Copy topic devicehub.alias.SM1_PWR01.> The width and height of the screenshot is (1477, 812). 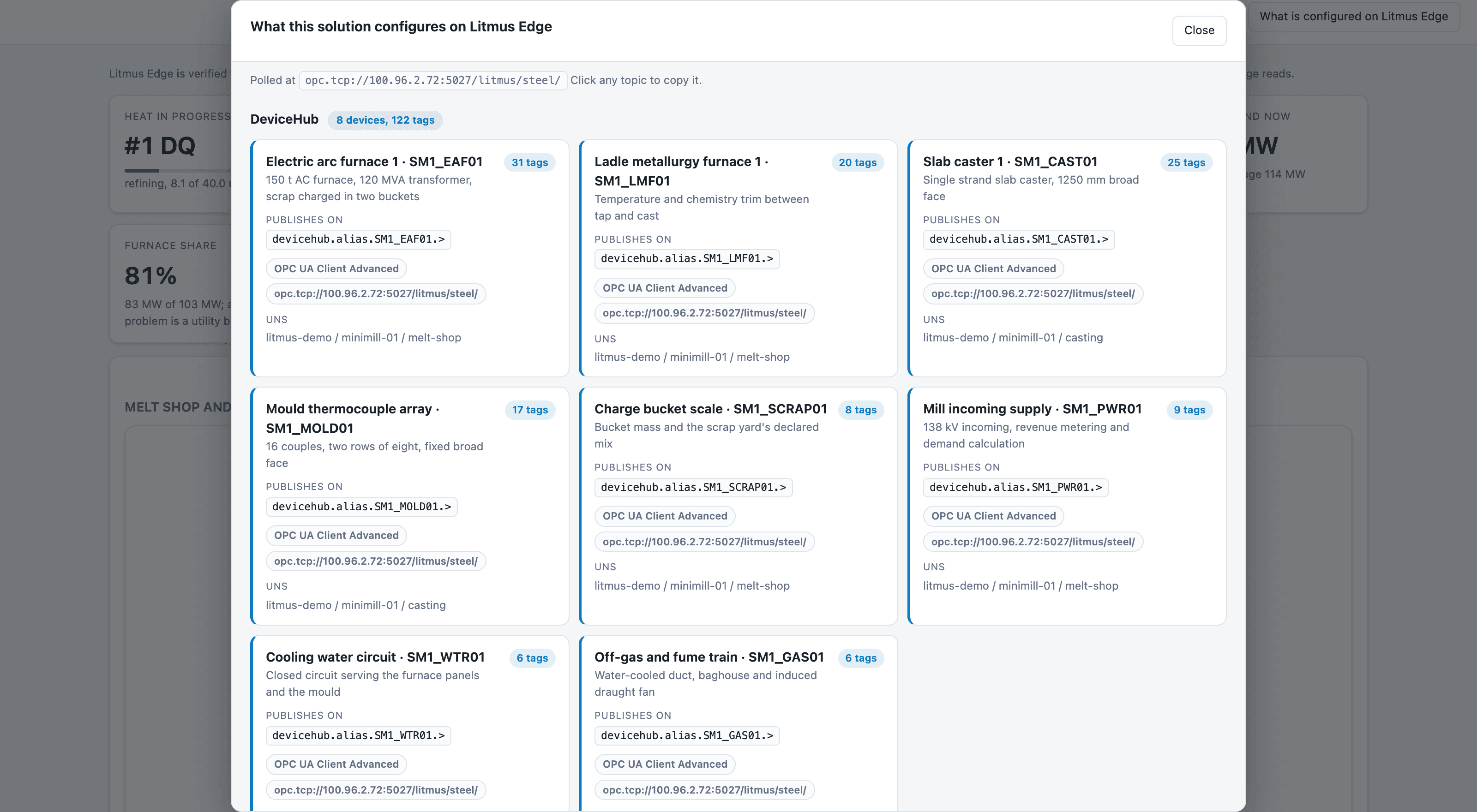pyautogui.click(x=1015, y=488)
